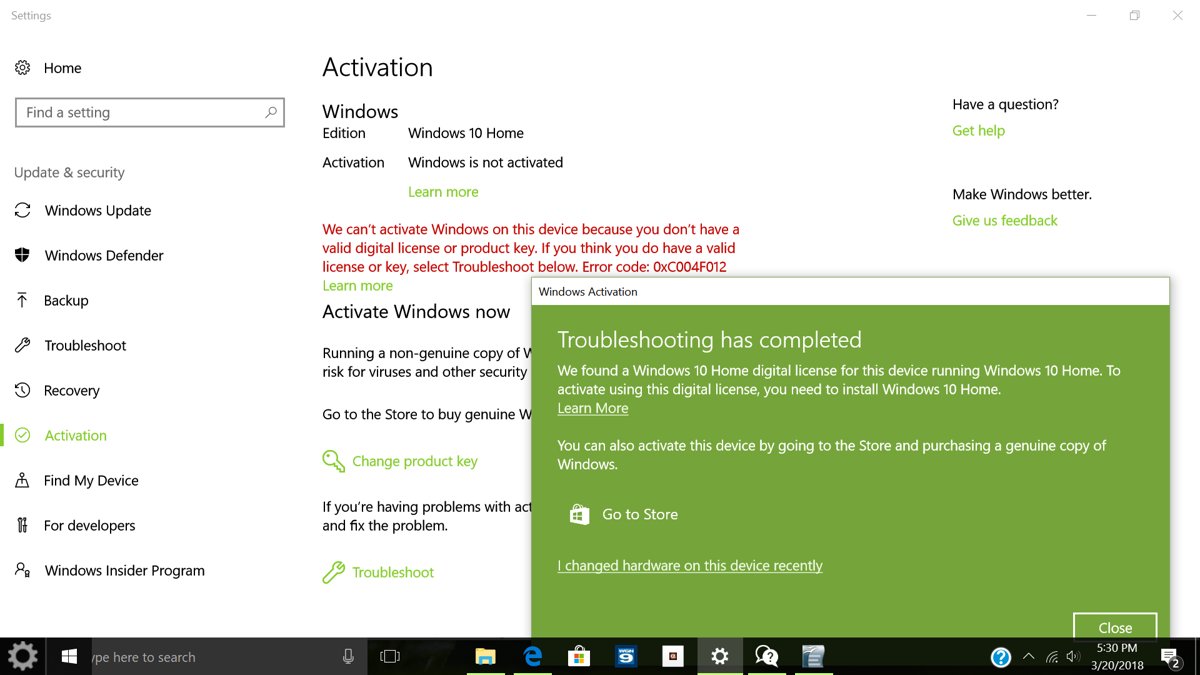Click the large gear icon at taskbar's left end
Image resolution: width=1200 pixels, height=675 pixels.
tap(23, 657)
